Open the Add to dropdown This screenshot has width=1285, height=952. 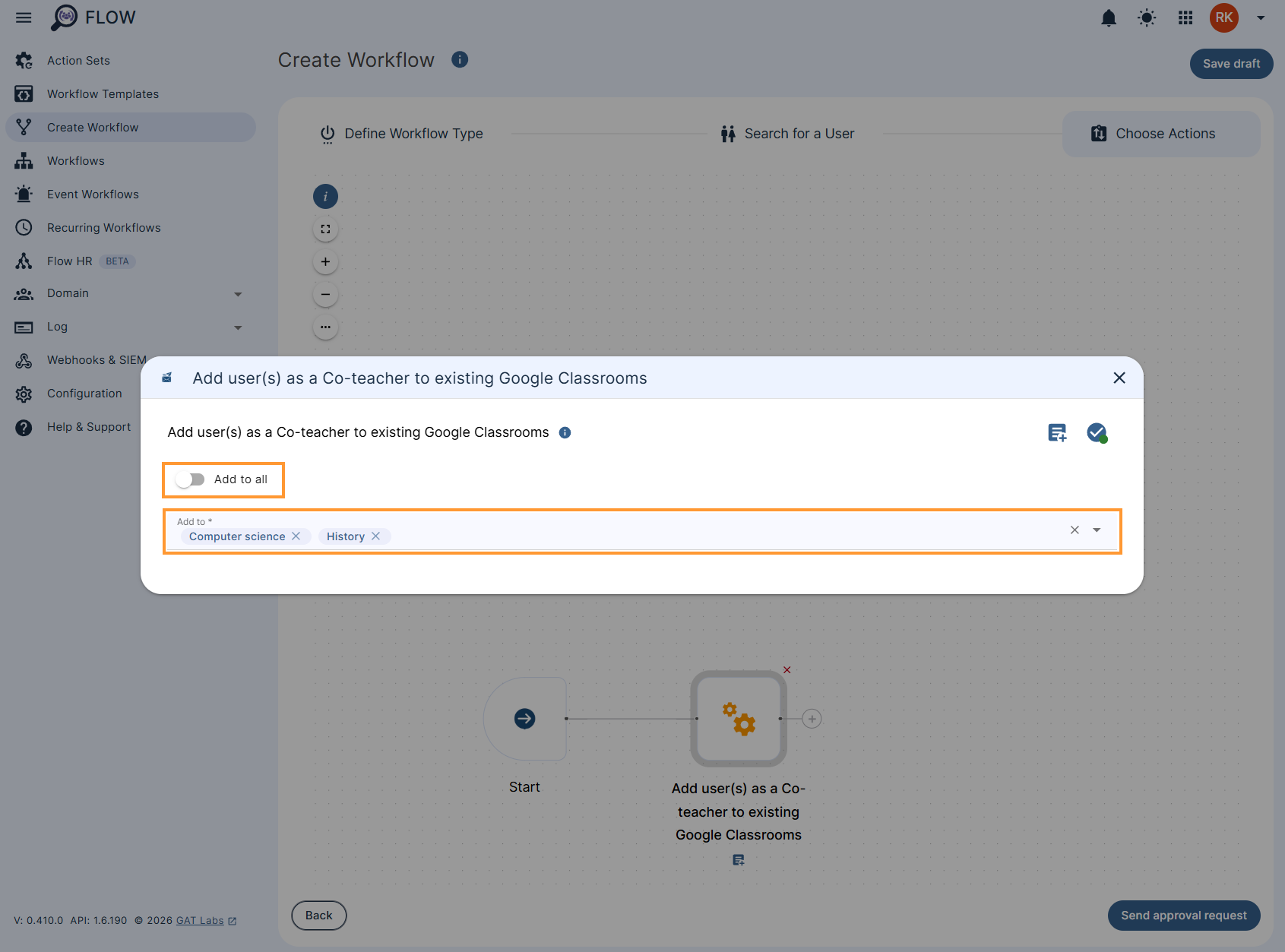tap(1097, 530)
